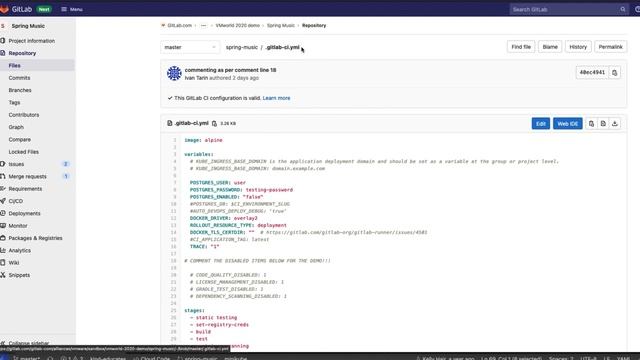
Task: Click the Next badge by logo
Action: (44, 9)
